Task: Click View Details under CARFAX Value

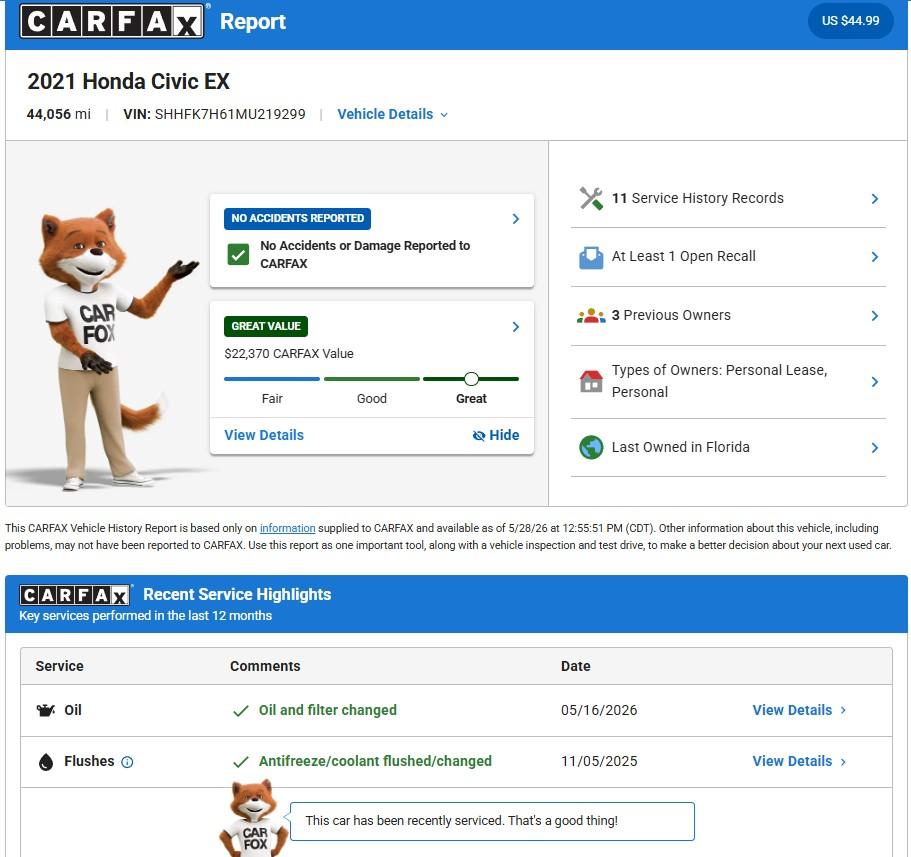Action: tap(264, 435)
